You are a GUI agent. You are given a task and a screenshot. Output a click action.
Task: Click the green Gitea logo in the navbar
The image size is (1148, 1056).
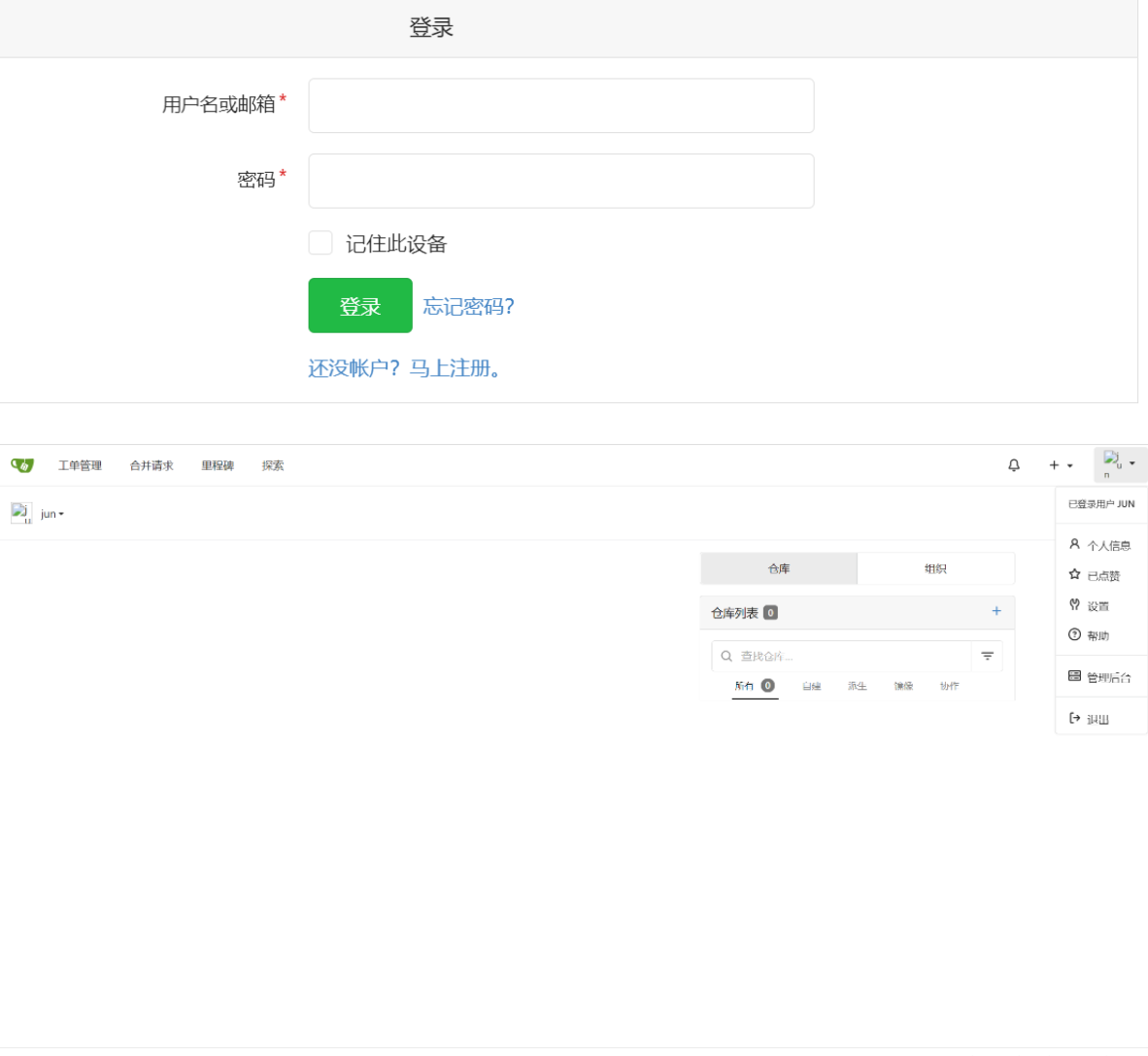[x=21, y=465]
